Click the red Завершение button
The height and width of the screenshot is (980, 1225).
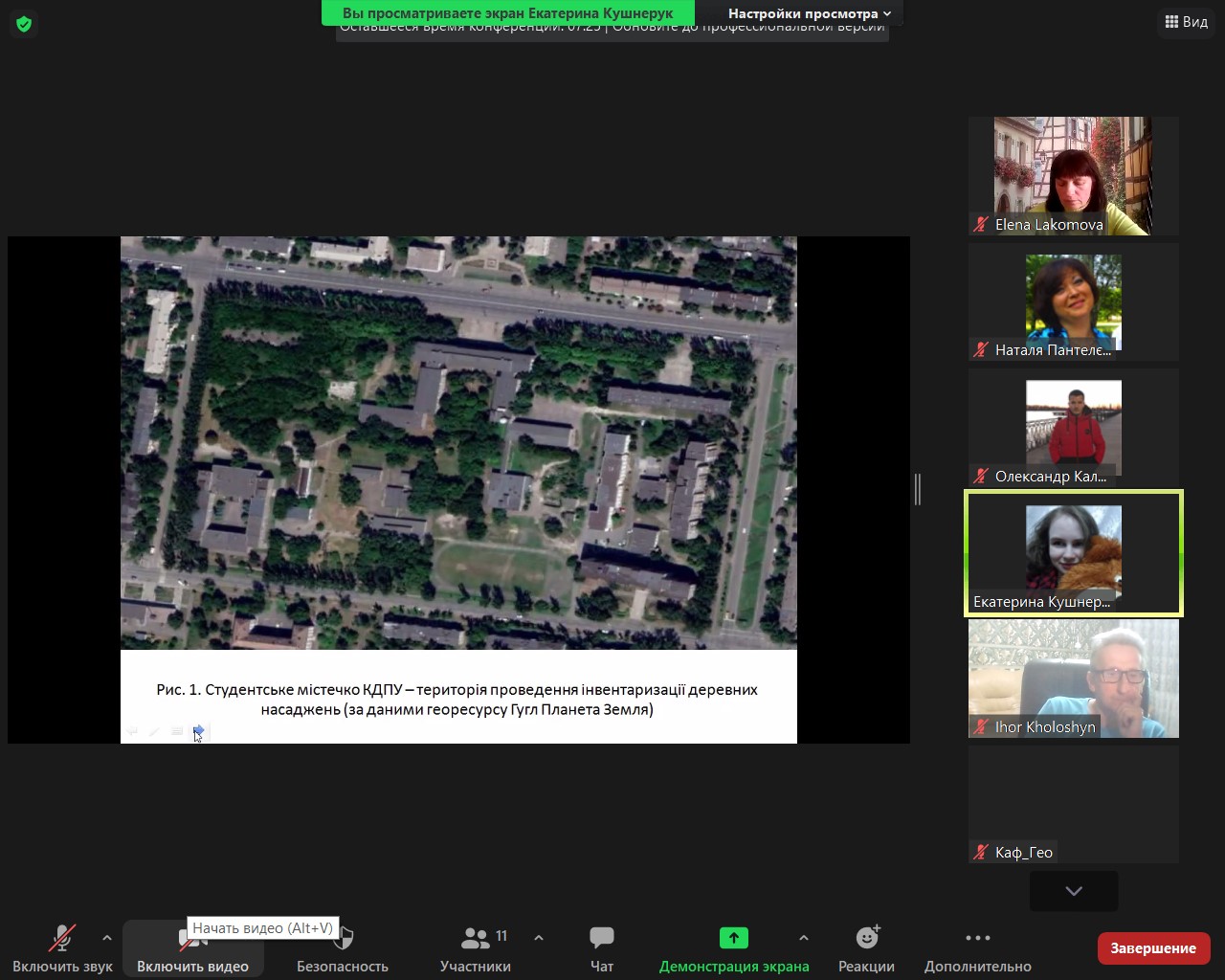click(x=1153, y=947)
